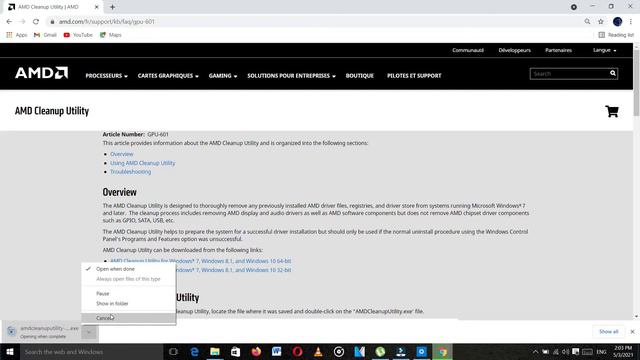Open a new browser tab
640x360 pixels.
coord(112,7)
